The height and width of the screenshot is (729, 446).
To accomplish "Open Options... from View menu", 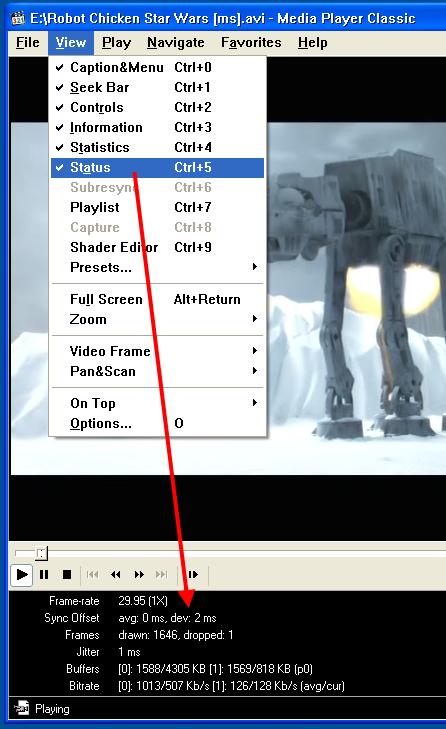I will coord(157,424).
